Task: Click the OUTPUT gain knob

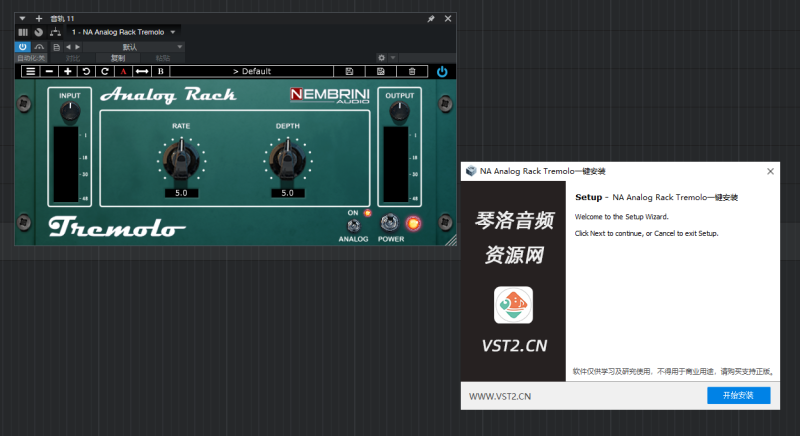Action: (x=399, y=111)
